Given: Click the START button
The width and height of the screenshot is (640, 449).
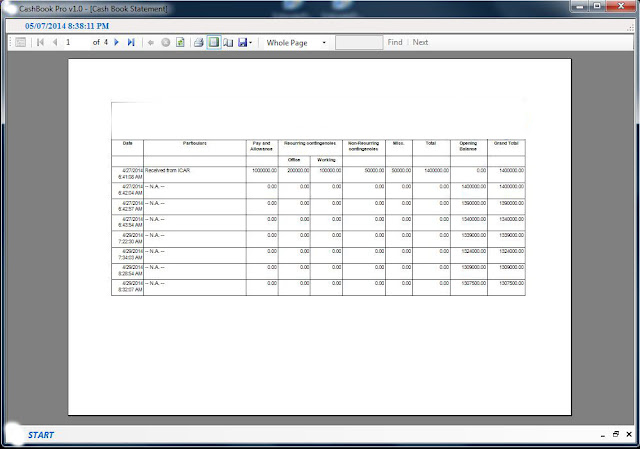Looking at the screenshot, I should [x=40, y=435].
